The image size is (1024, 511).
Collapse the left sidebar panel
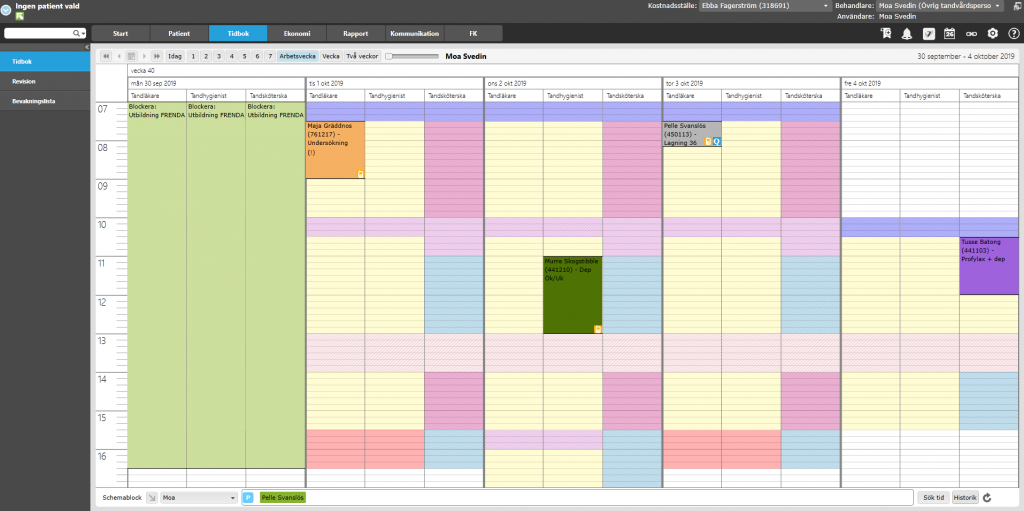pos(86,47)
